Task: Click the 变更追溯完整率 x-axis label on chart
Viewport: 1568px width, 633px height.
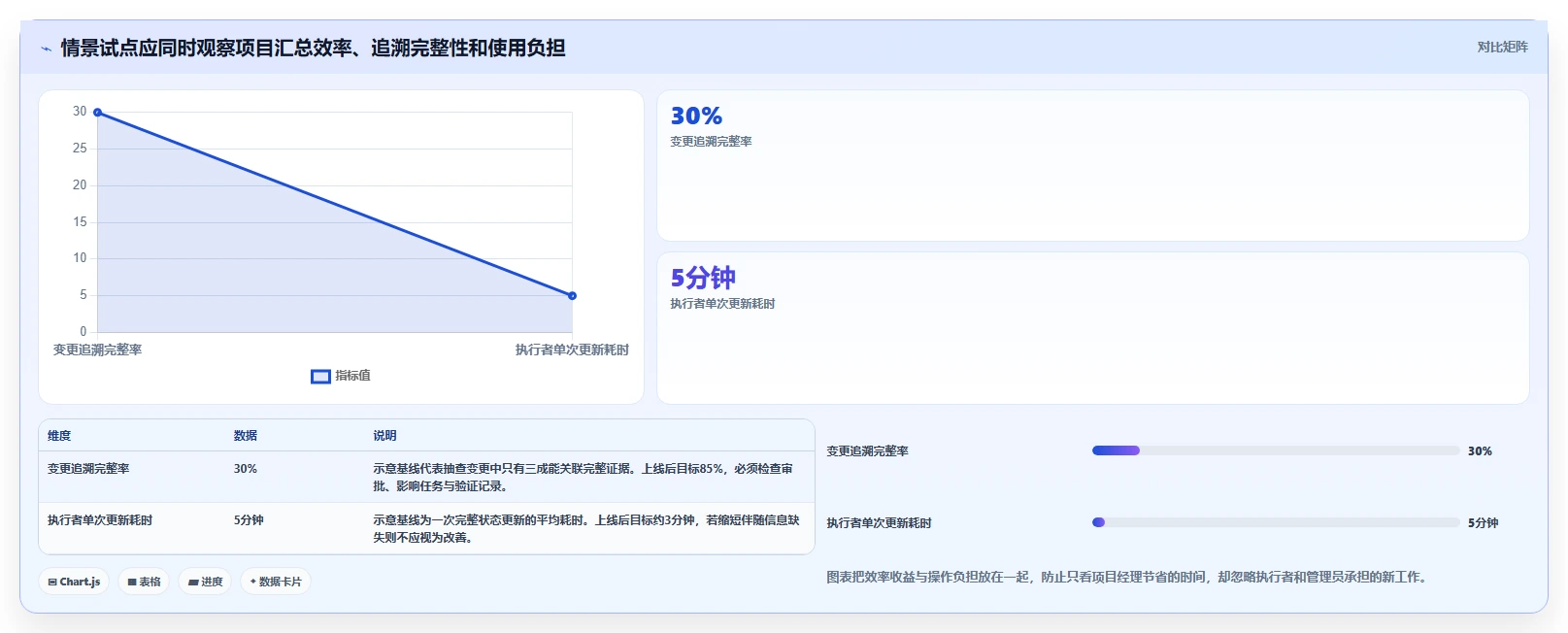Action: point(97,350)
